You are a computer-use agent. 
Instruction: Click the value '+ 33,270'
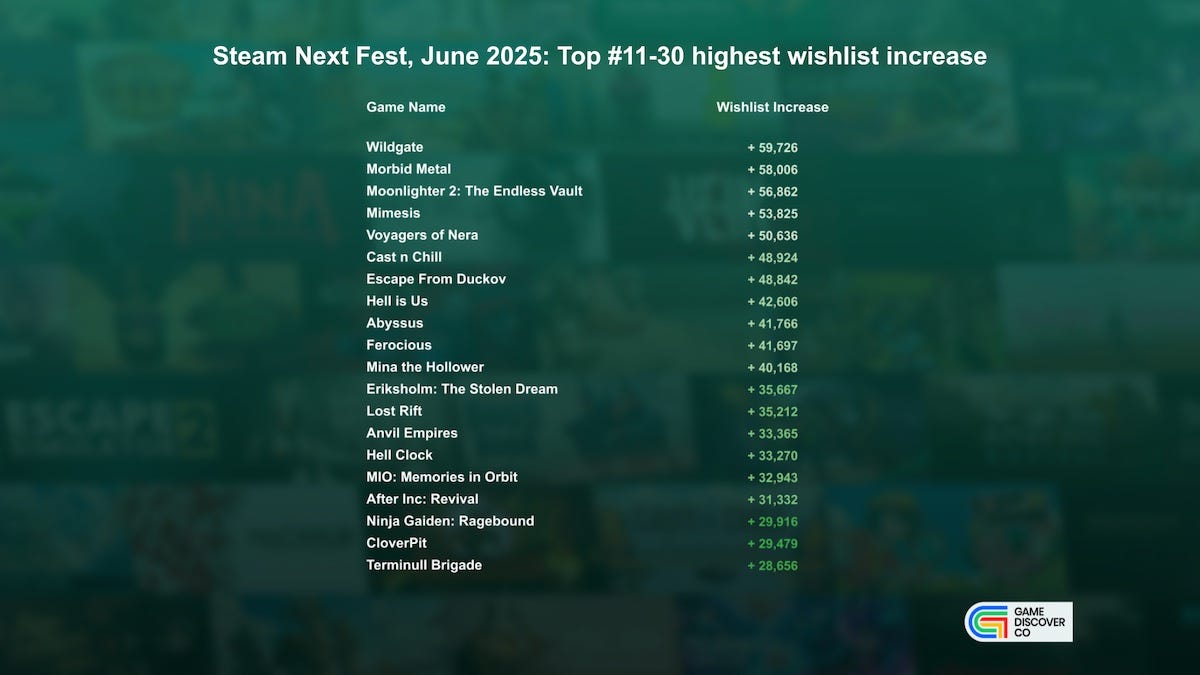(772, 456)
